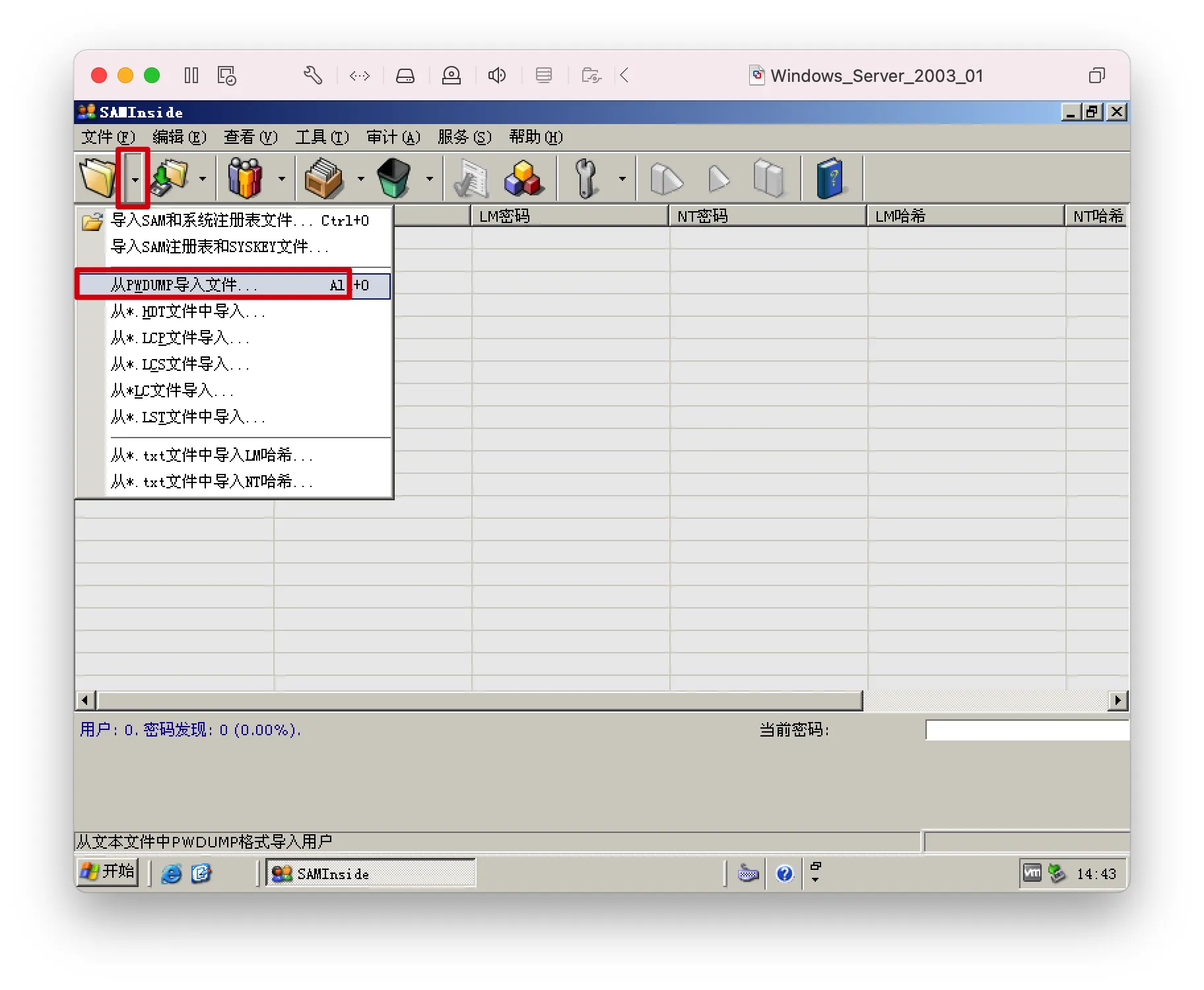Click the SAMInside taskbar button
Image resolution: width=1204 pixels, height=990 pixels.
[x=370, y=873]
